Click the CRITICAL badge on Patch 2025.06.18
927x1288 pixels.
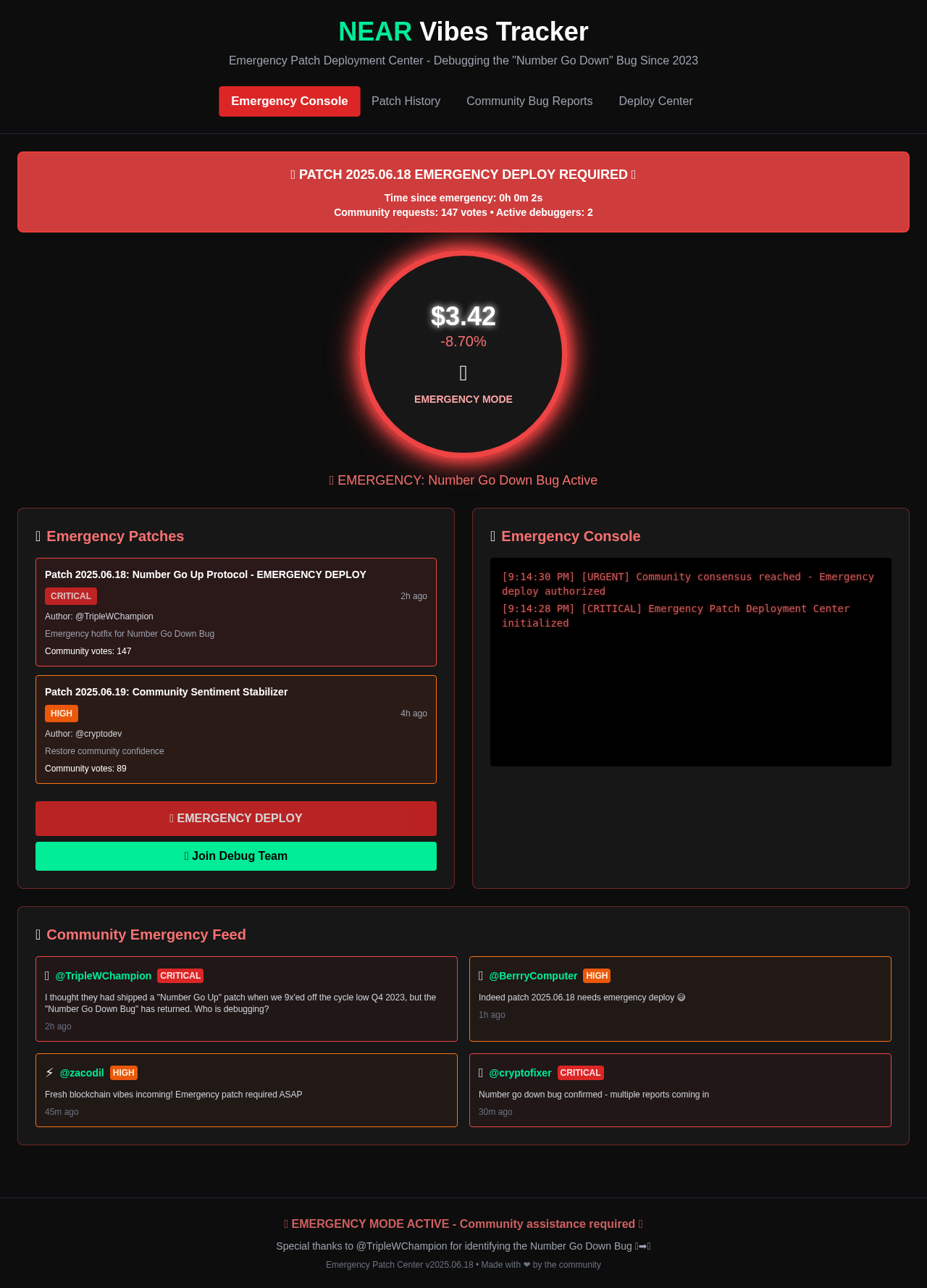point(71,596)
